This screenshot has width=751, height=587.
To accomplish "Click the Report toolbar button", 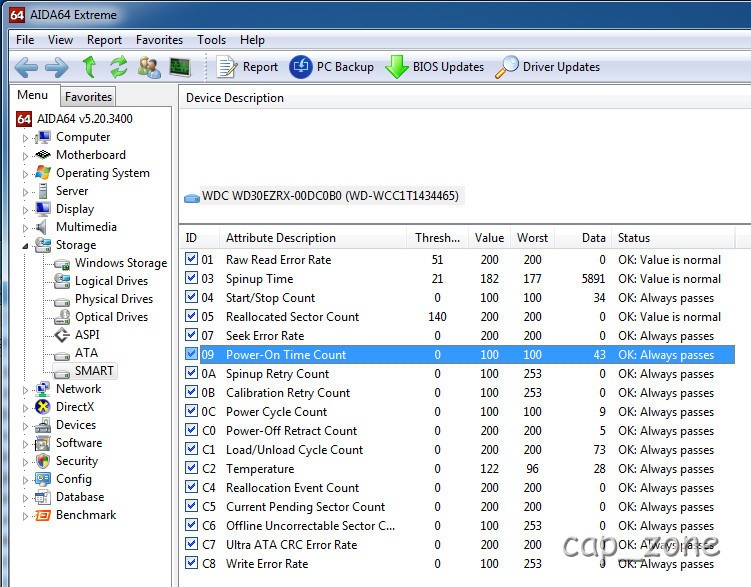I will pos(247,67).
